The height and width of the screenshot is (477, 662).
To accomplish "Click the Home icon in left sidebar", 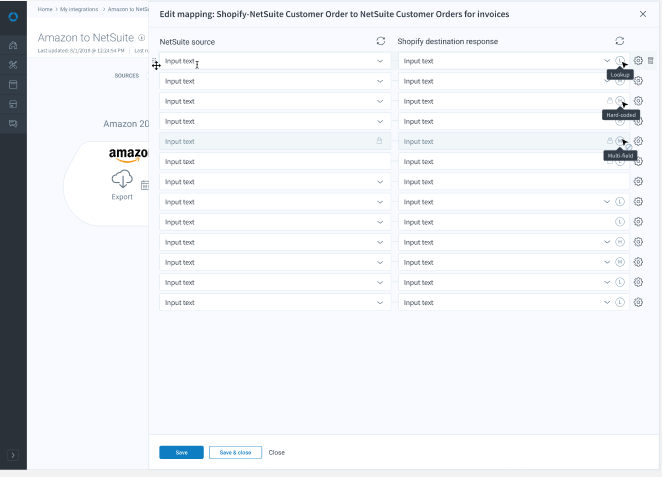I will pyautogui.click(x=13, y=46).
